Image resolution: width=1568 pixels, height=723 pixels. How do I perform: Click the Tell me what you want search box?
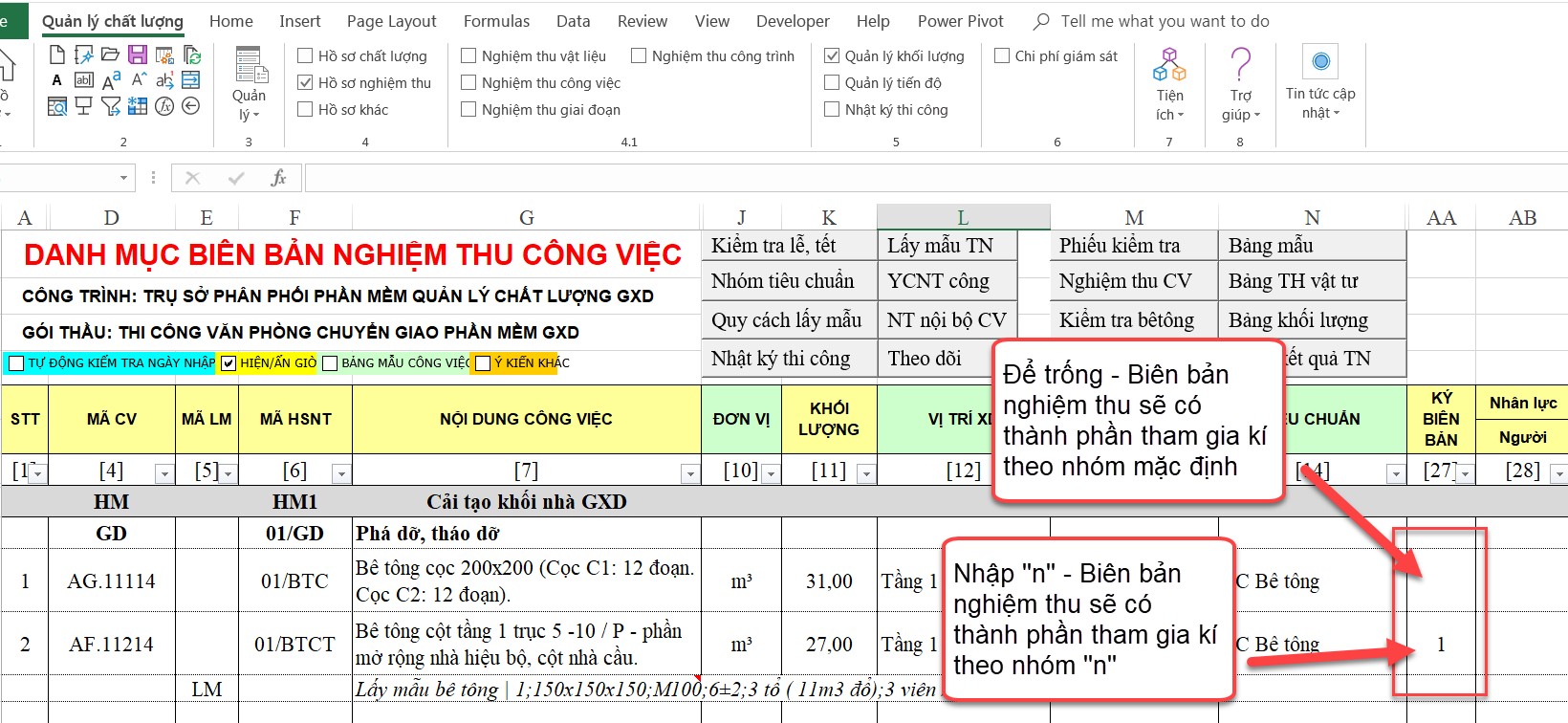(1165, 21)
